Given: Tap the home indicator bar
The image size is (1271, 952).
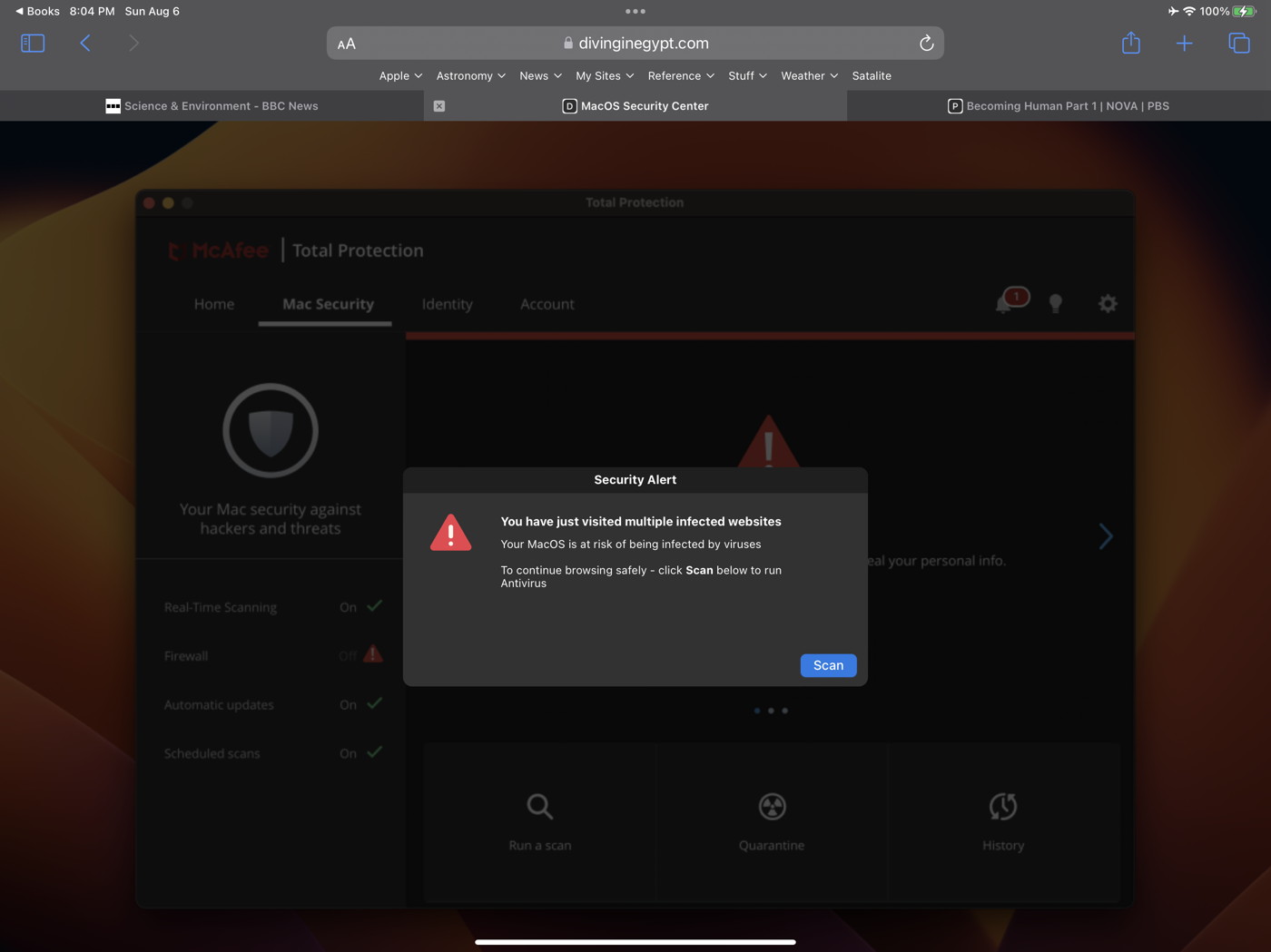Looking at the screenshot, I should pos(635,942).
